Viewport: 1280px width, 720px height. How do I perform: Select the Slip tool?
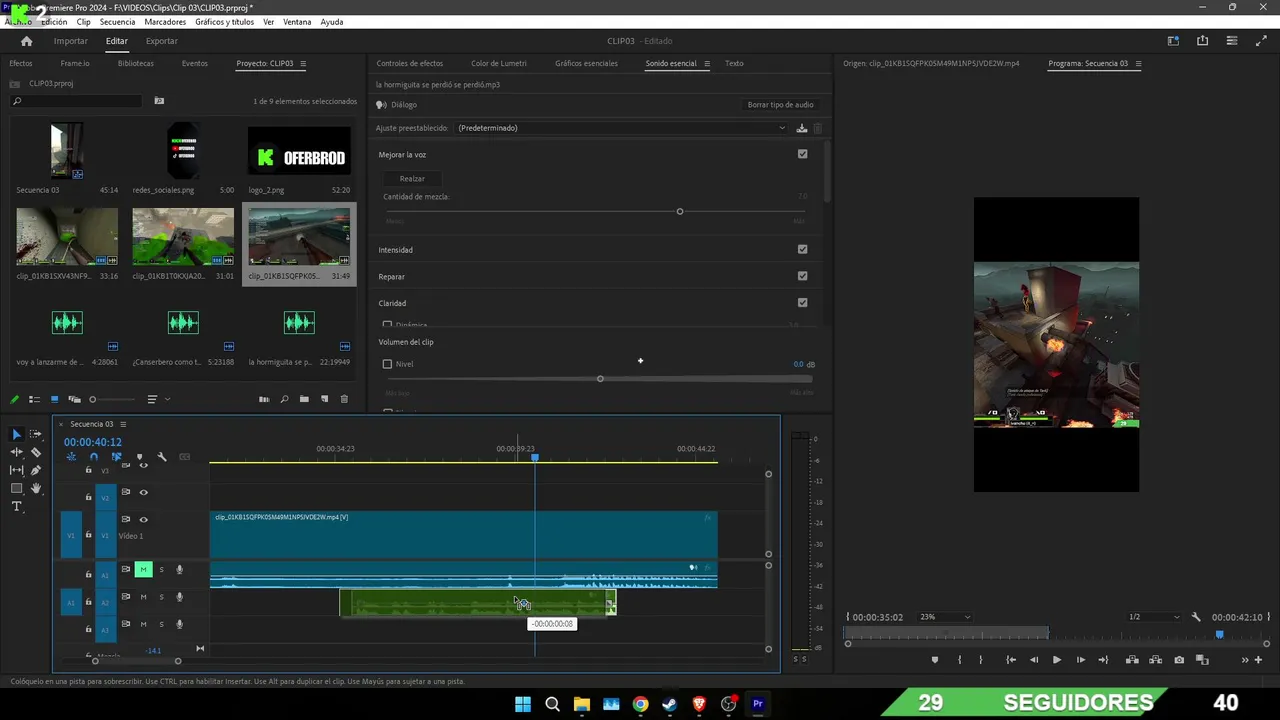16,470
